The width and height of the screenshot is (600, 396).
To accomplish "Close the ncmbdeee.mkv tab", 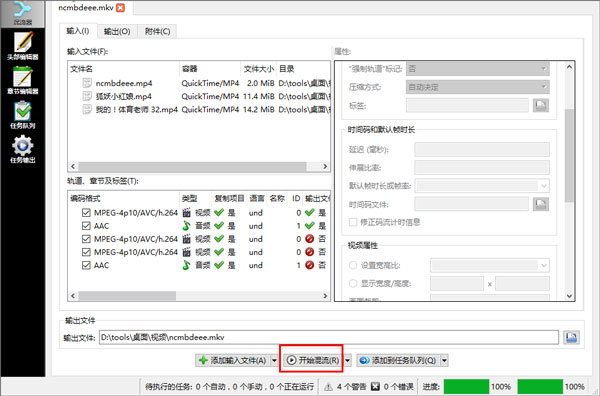I will coord(120,8).
